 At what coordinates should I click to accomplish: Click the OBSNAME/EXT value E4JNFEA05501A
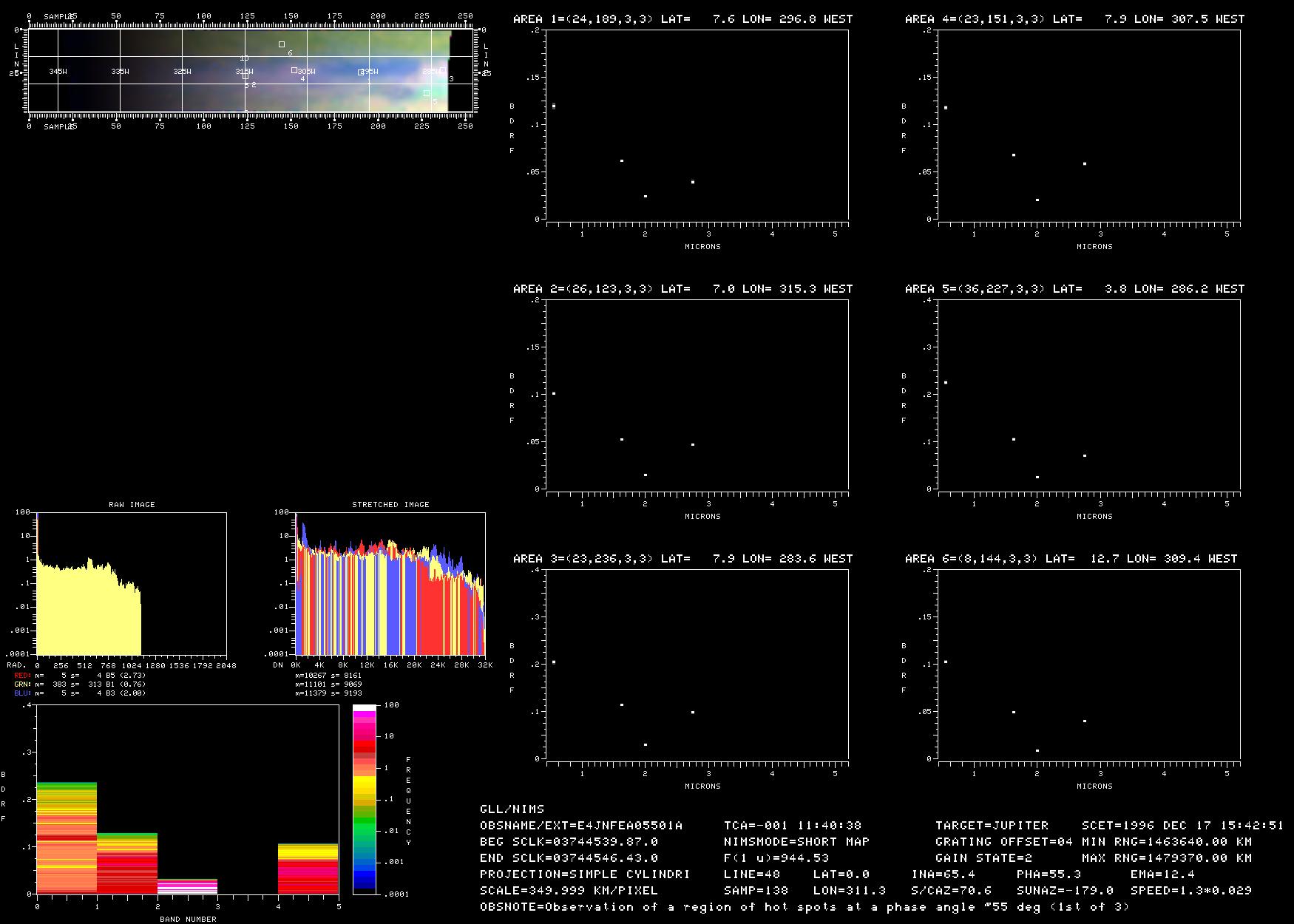point(629,826)
